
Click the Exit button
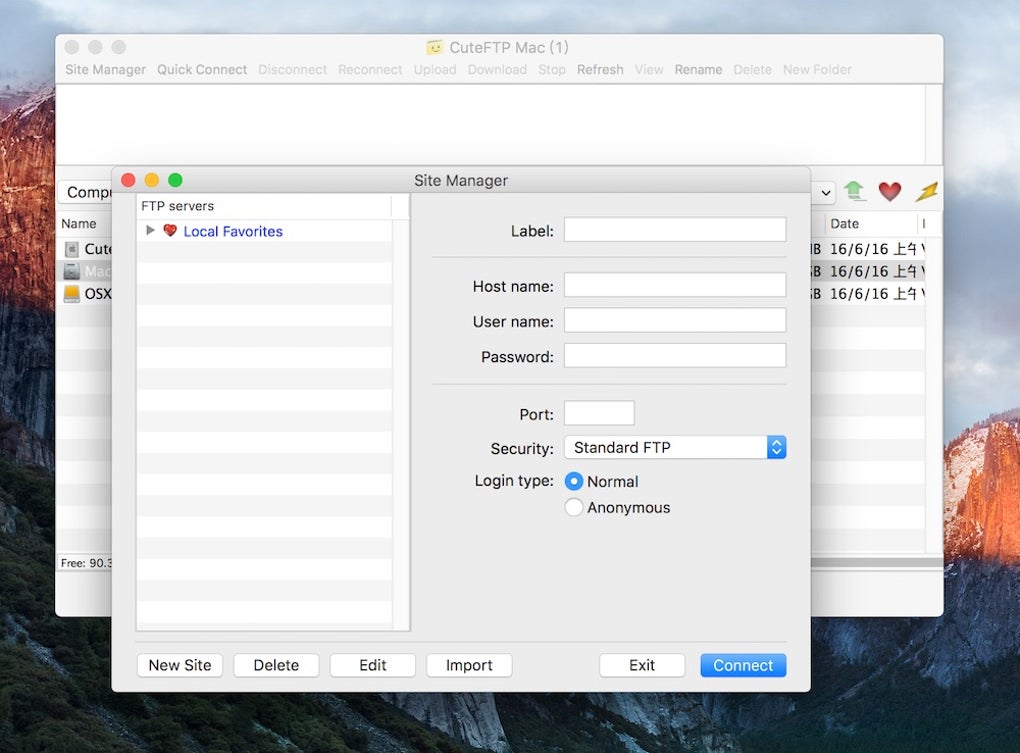pos(641,665)
